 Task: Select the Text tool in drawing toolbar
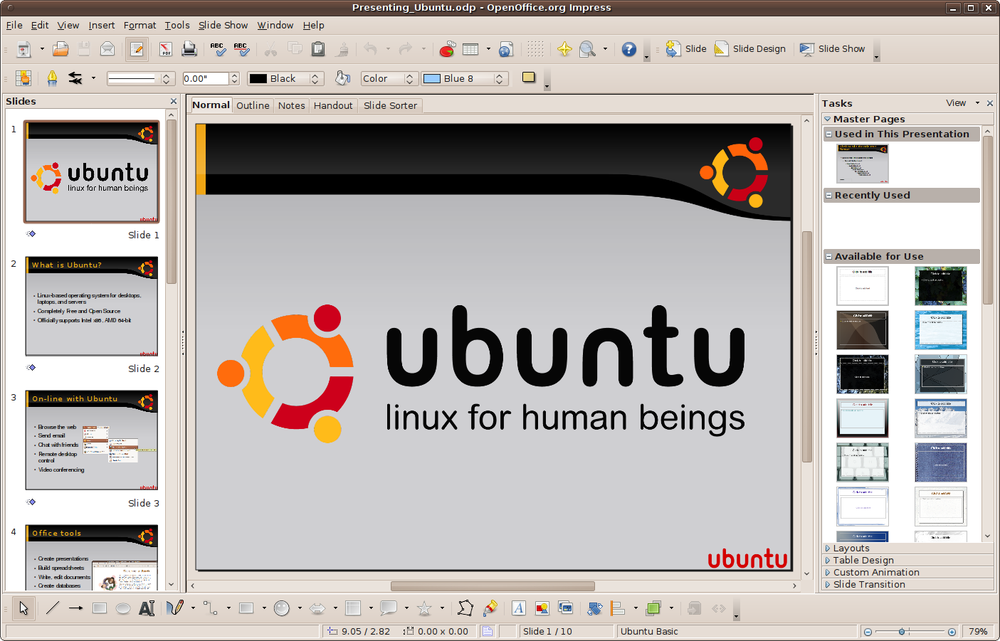[145, 608]
